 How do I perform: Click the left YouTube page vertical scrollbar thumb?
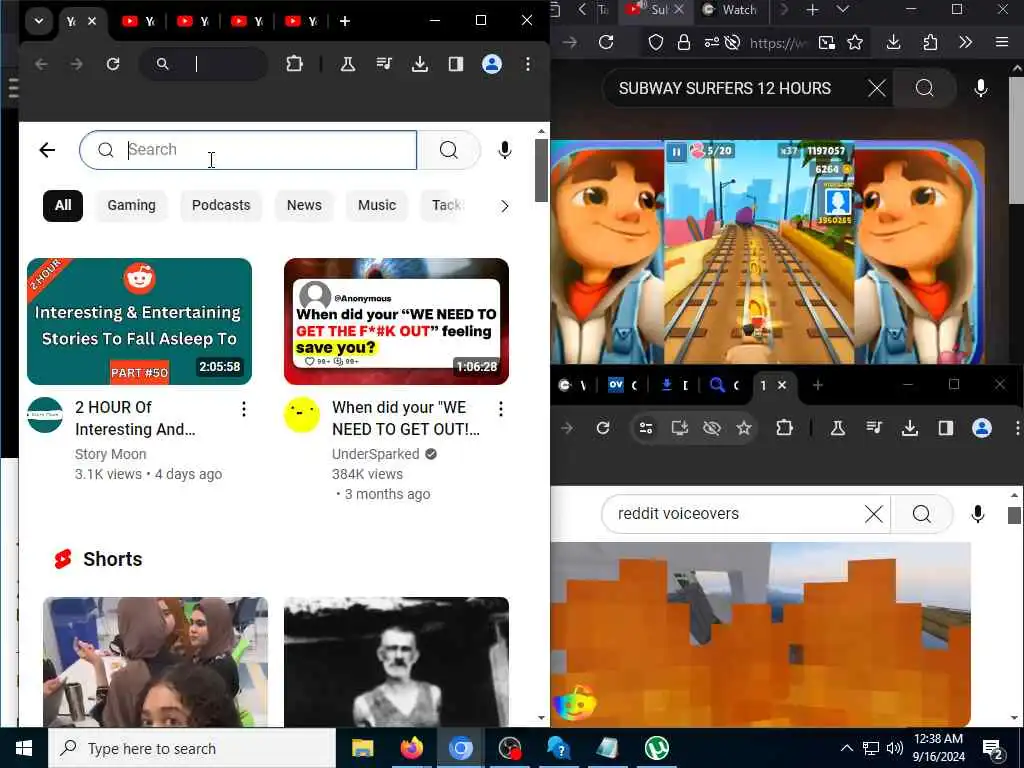click(541, 170)
